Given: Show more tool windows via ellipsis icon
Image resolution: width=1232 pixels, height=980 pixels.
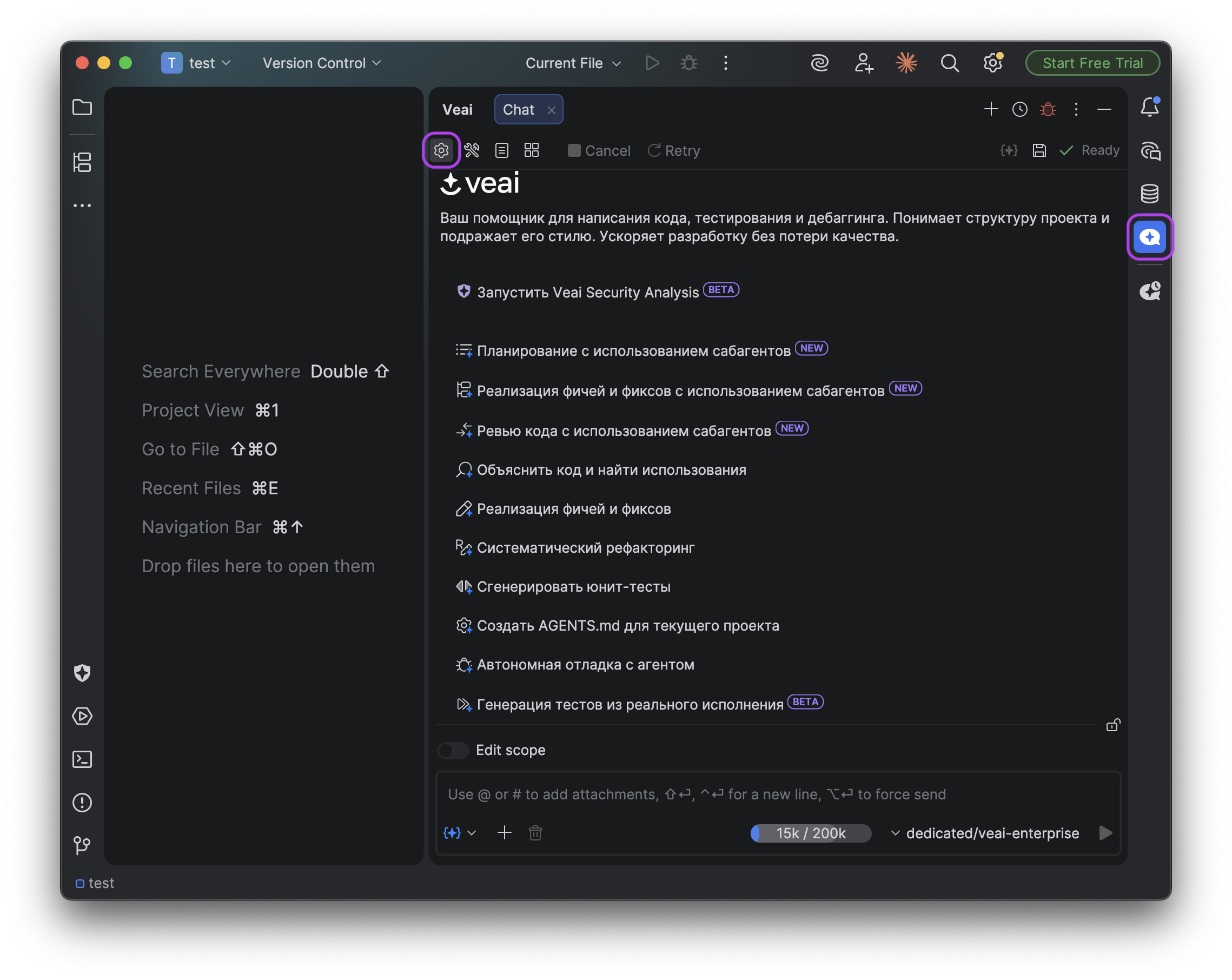Looking at the screenshot, I should (x=82, y=206).
